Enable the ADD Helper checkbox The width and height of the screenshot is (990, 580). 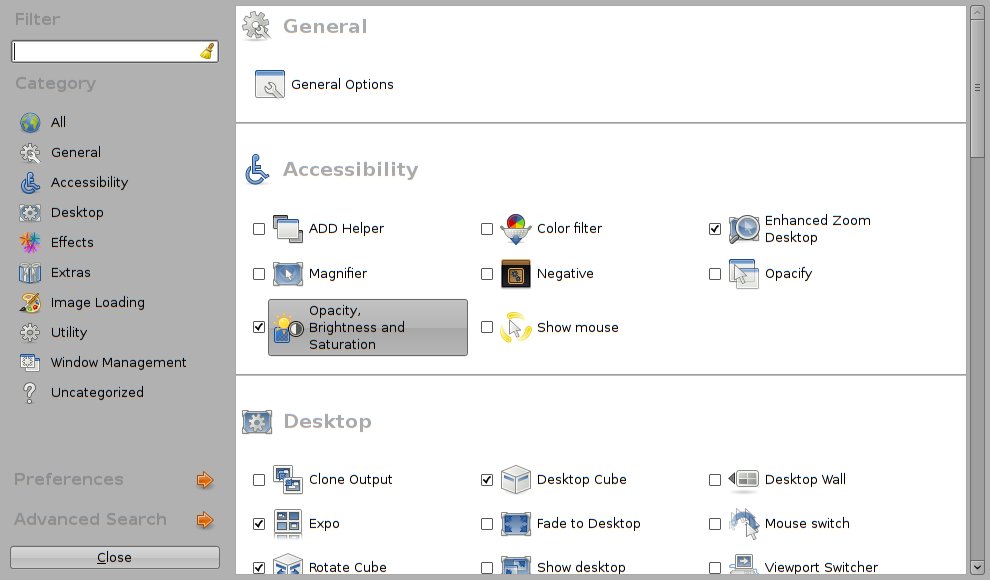(x=259, y=228)
